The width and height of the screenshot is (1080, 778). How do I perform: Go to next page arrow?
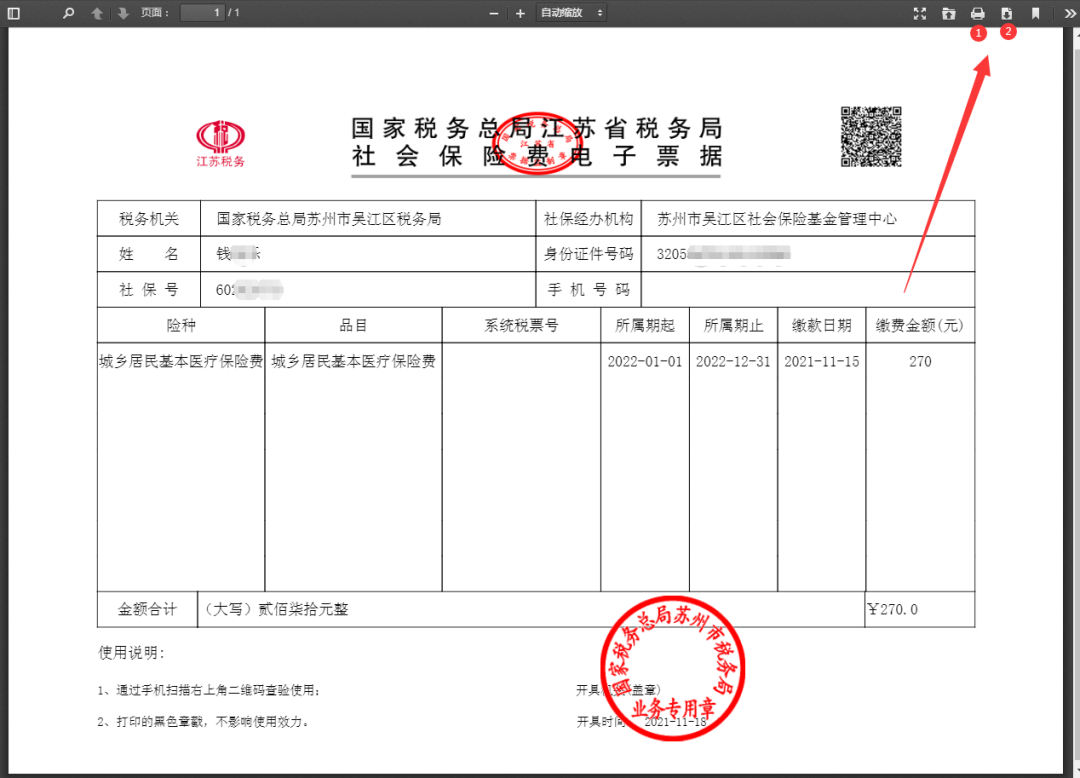(x=123, y=13)
